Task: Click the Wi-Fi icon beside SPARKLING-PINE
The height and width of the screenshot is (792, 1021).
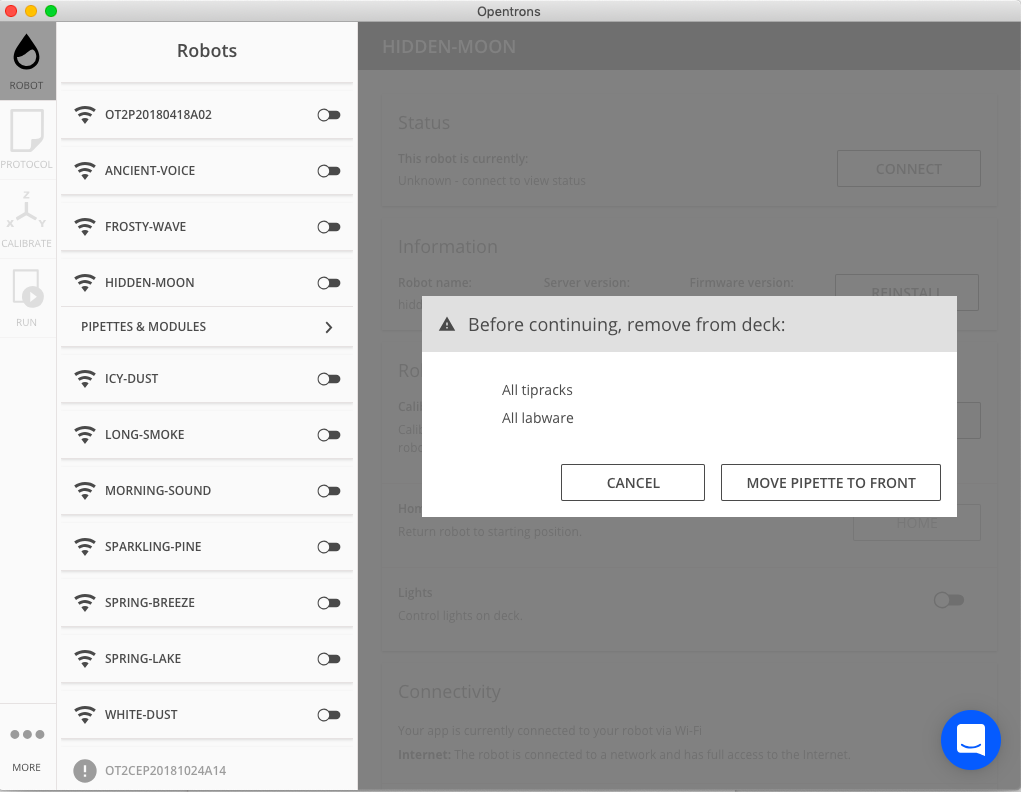Action: [85, 547]
